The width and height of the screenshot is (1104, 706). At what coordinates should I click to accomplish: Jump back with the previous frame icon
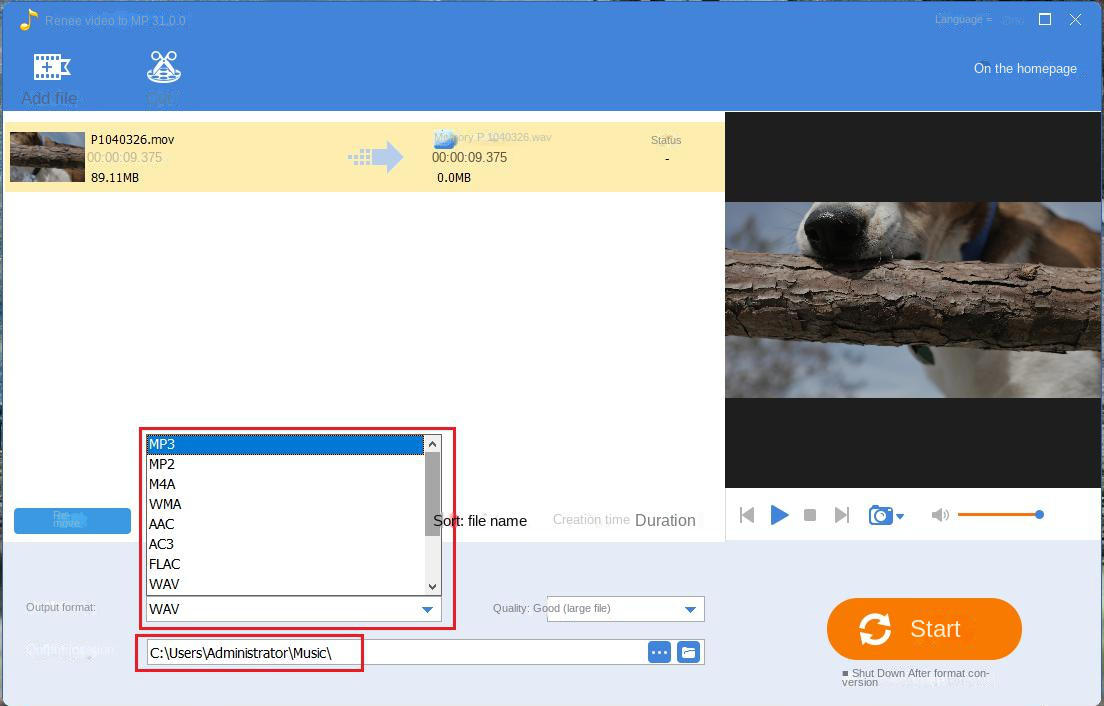point(747,514)
